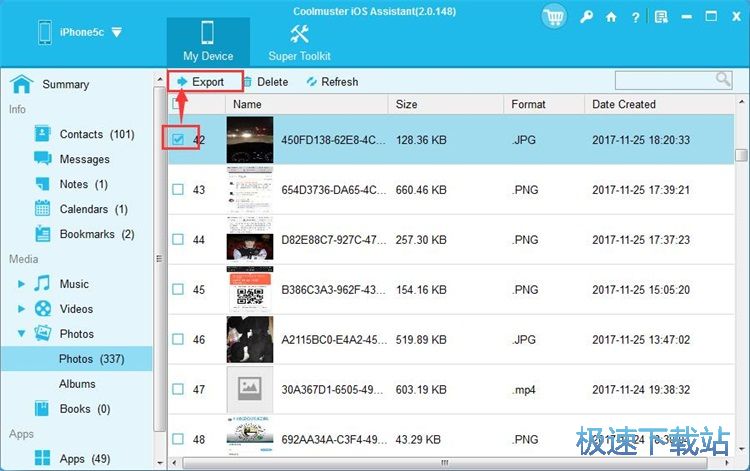
Task: Sort by the Format column header
Action: click(544, 104)
